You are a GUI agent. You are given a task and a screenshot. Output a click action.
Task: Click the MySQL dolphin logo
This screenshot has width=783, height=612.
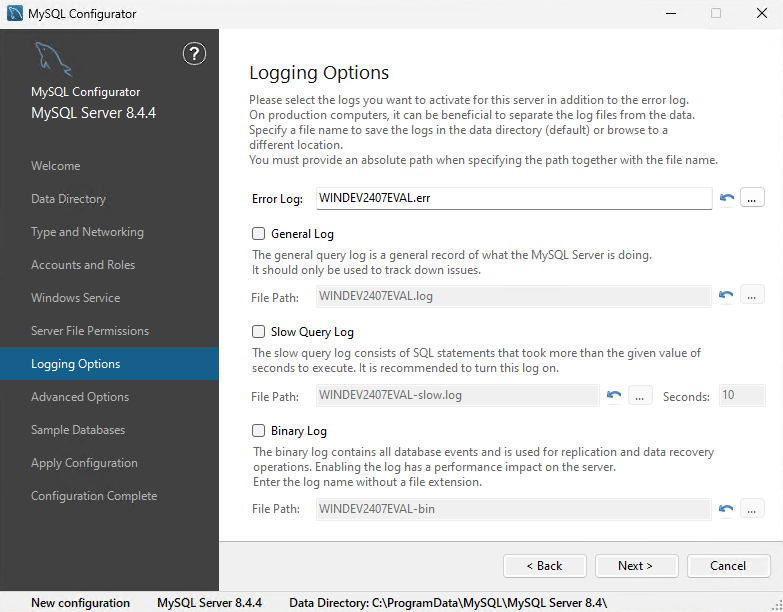coord(53,59)
